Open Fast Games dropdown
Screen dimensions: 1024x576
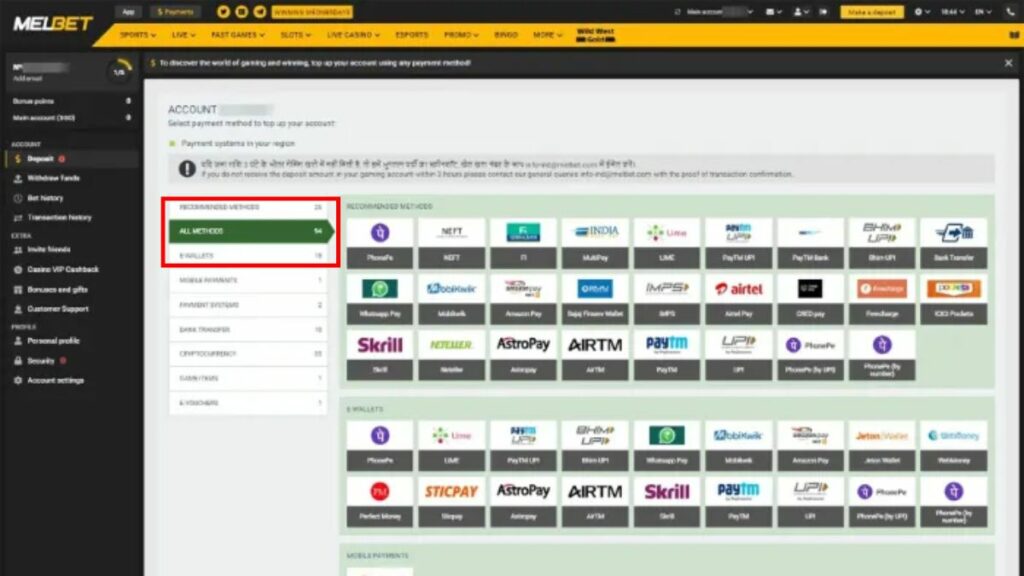[x=238, y=35]
